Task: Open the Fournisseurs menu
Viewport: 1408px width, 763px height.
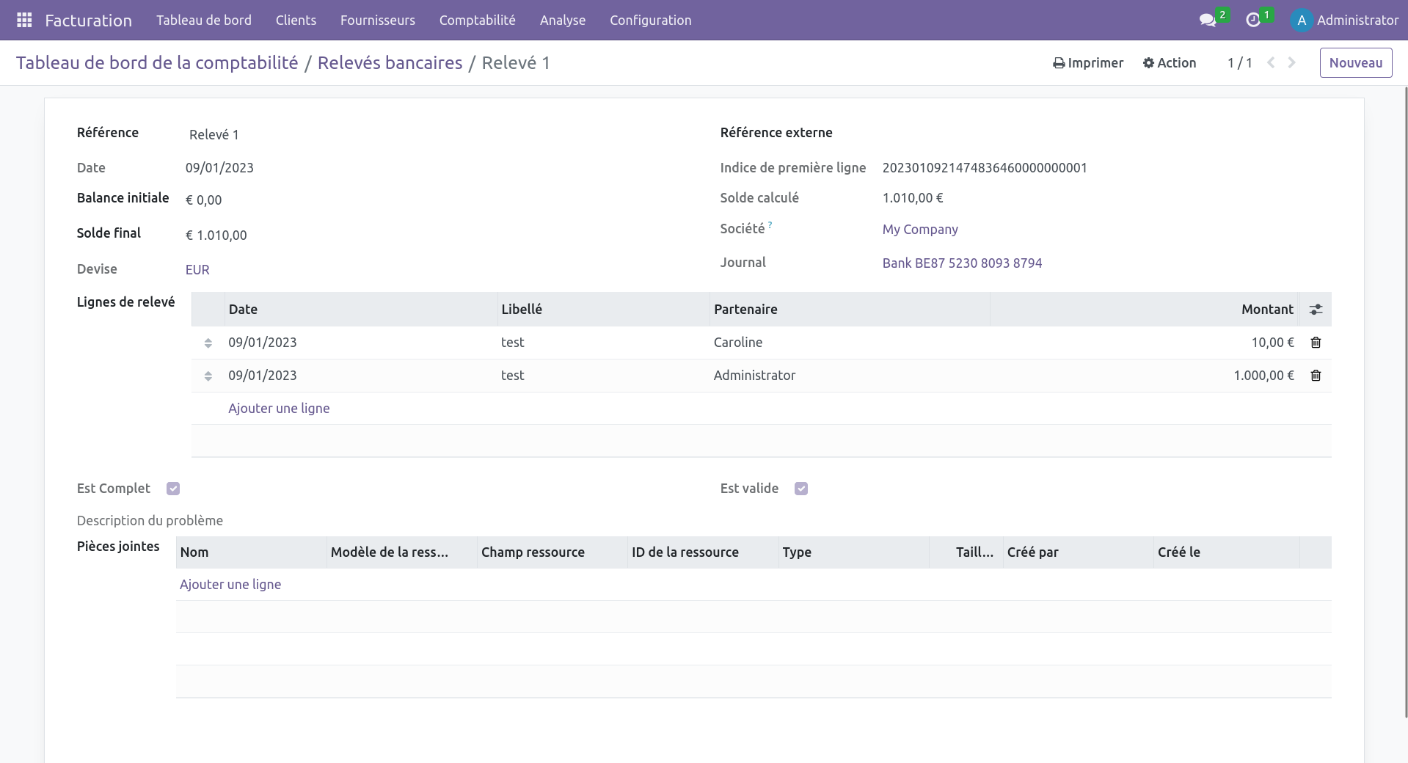Action: (377, 20)
